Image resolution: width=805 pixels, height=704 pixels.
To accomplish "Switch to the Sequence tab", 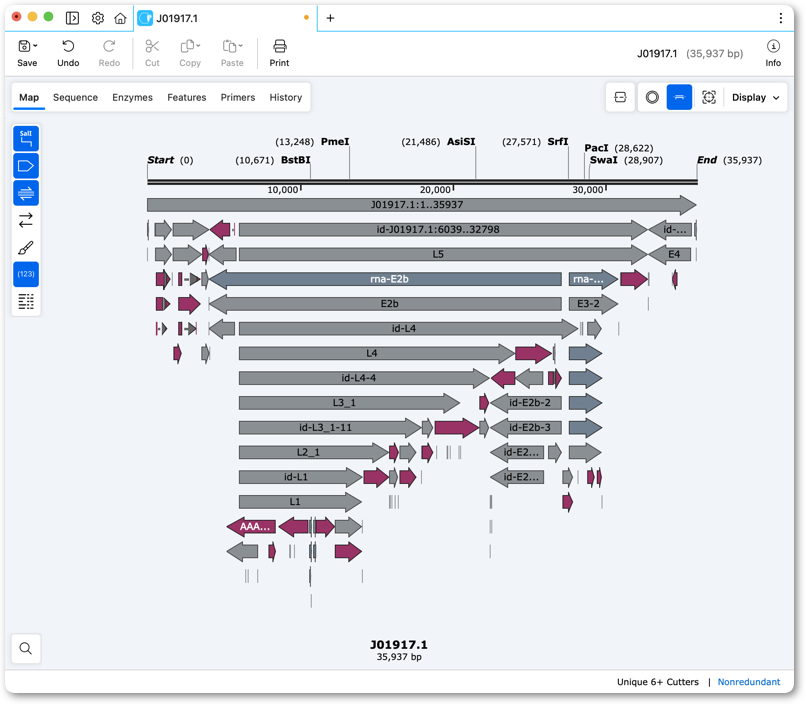I will pos(75,98).
